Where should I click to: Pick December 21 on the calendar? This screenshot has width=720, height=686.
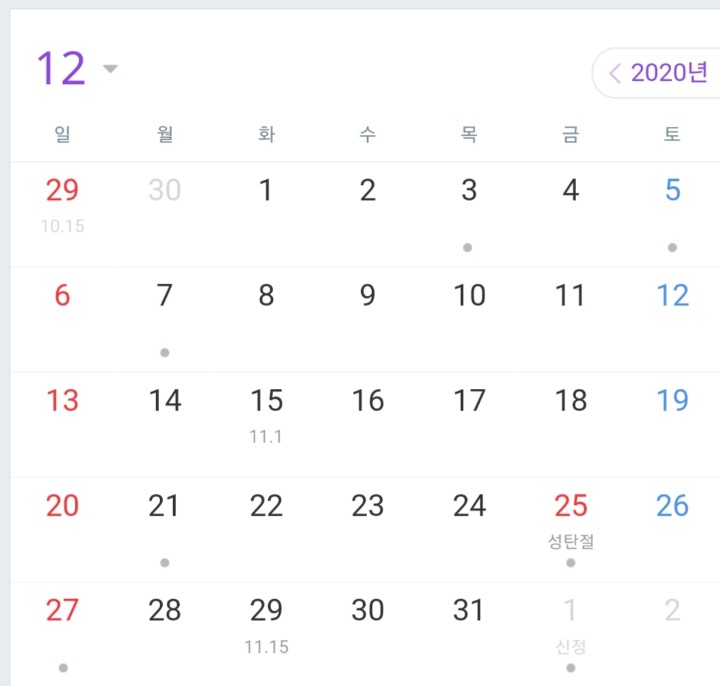pos(165,507)
